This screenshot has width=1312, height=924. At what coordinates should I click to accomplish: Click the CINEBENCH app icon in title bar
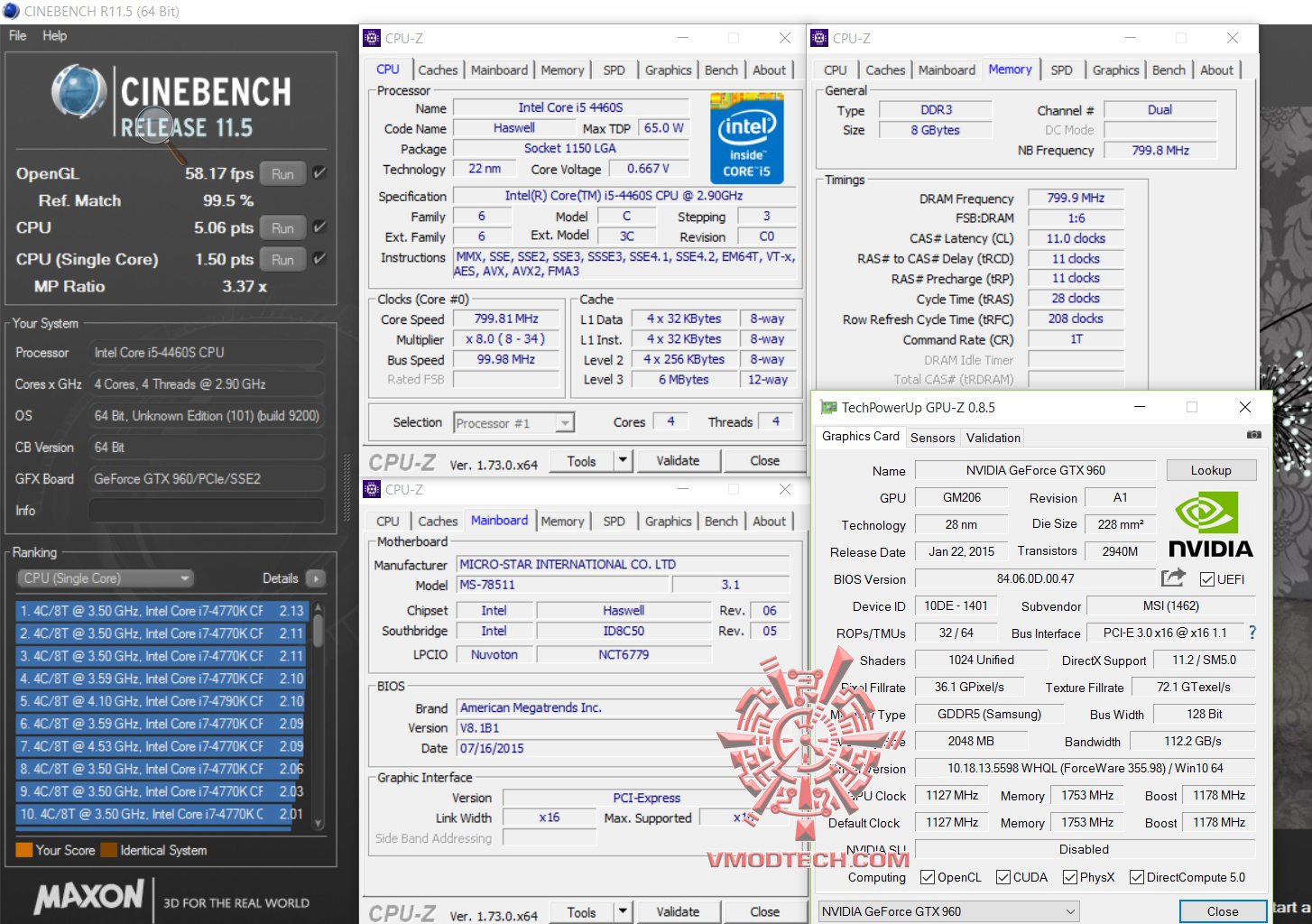click(x=12, y=11)
